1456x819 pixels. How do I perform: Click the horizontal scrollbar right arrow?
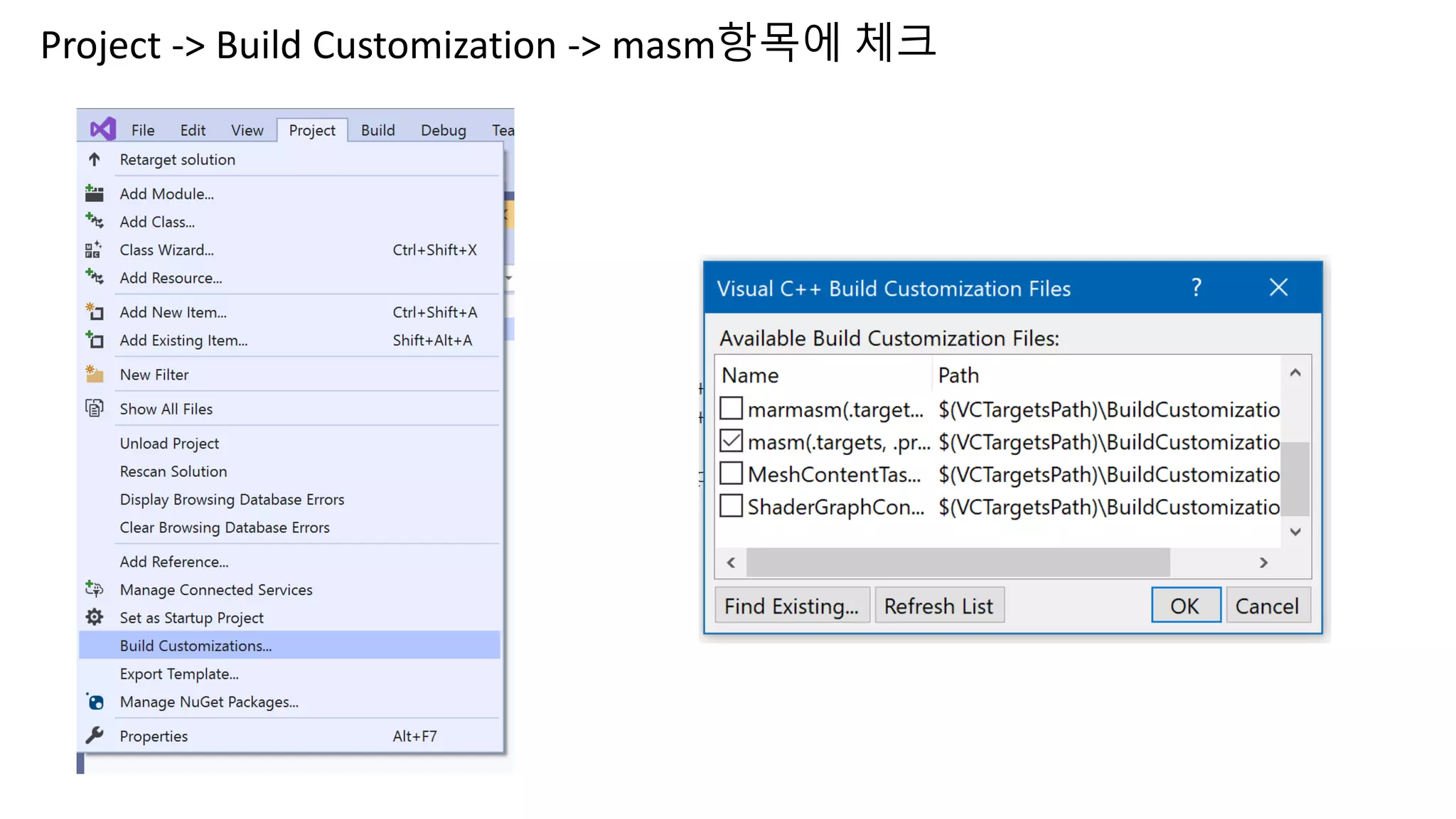1263,562
